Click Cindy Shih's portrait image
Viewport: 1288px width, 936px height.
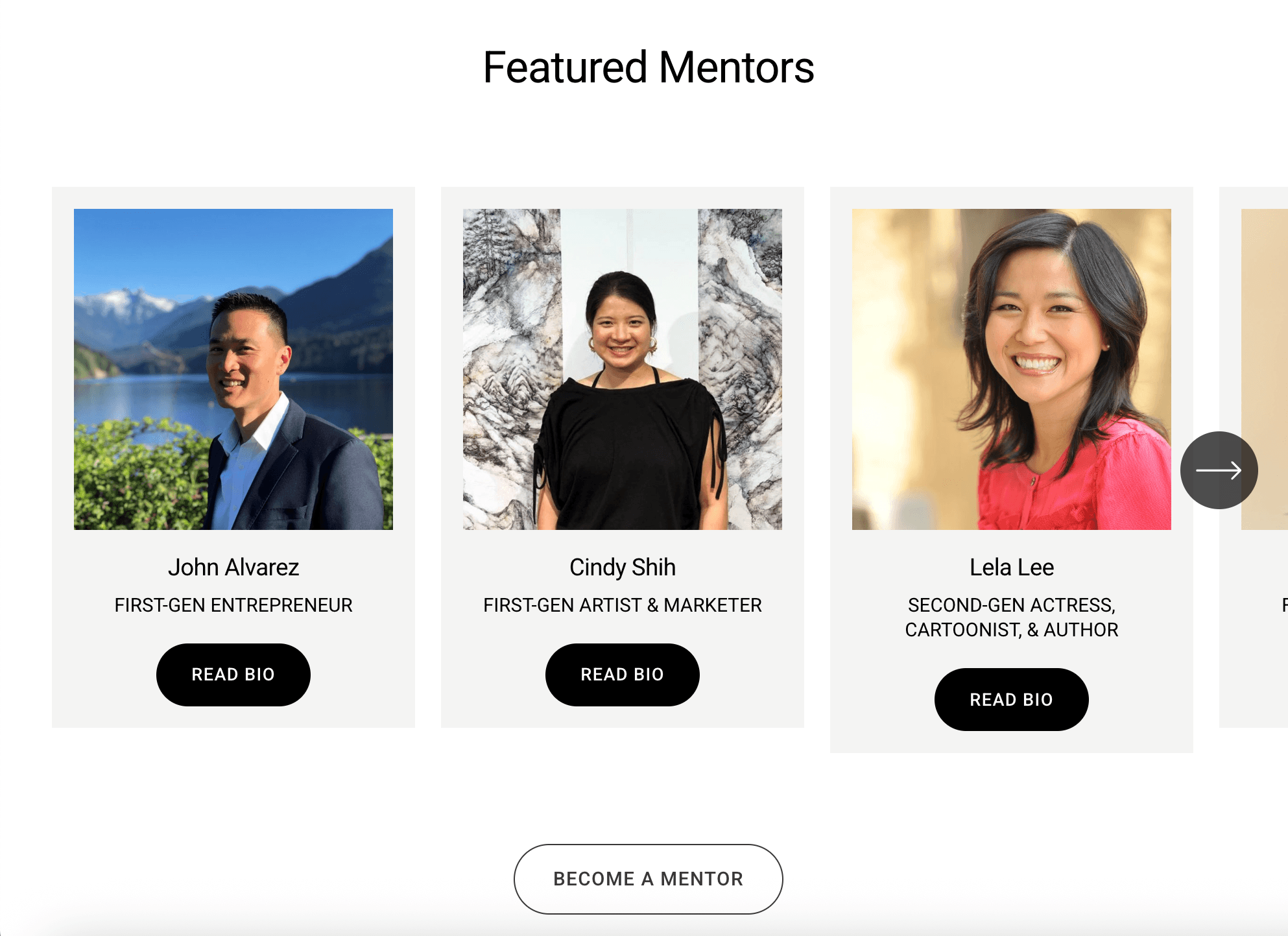(x=623, y=369)
